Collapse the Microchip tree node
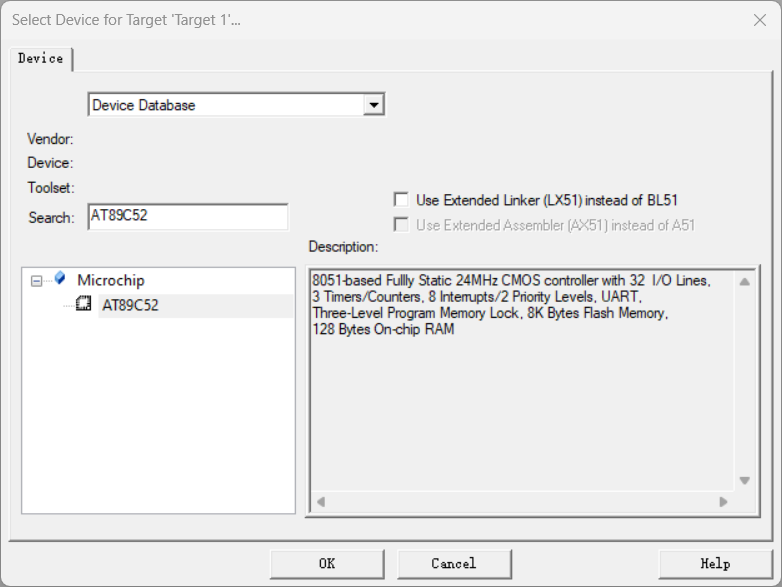Image resolution: width=782 pixels, height=587 pixels. 37,281
